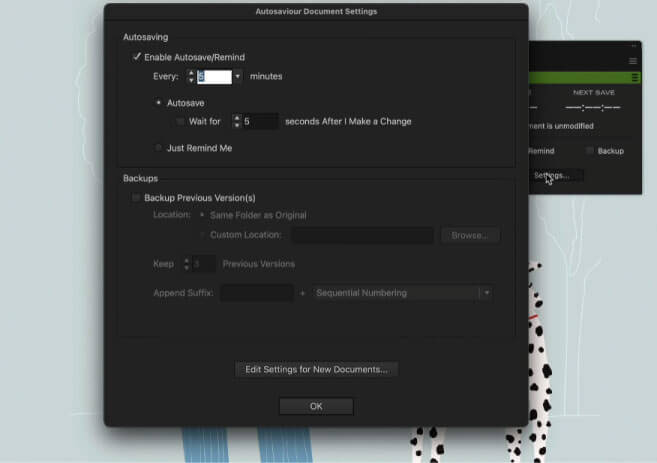Image resolution: width=657 pixels, height=463 pixels.
Task: Toggle the Enable Autosave/Remind checkbox
Action: [x=137, y=57]
